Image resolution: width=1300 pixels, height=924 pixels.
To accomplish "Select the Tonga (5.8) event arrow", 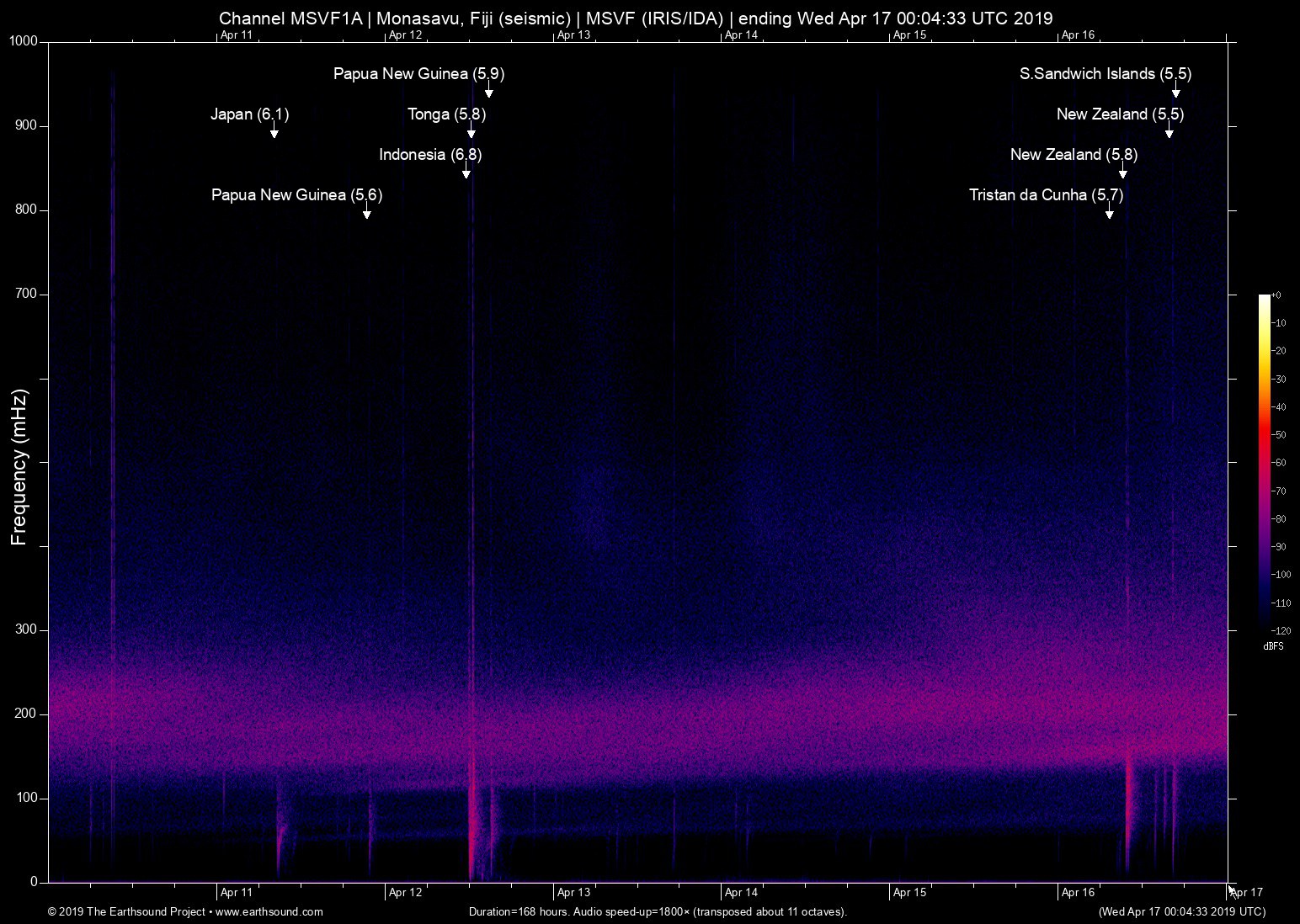I will point(472,132).
